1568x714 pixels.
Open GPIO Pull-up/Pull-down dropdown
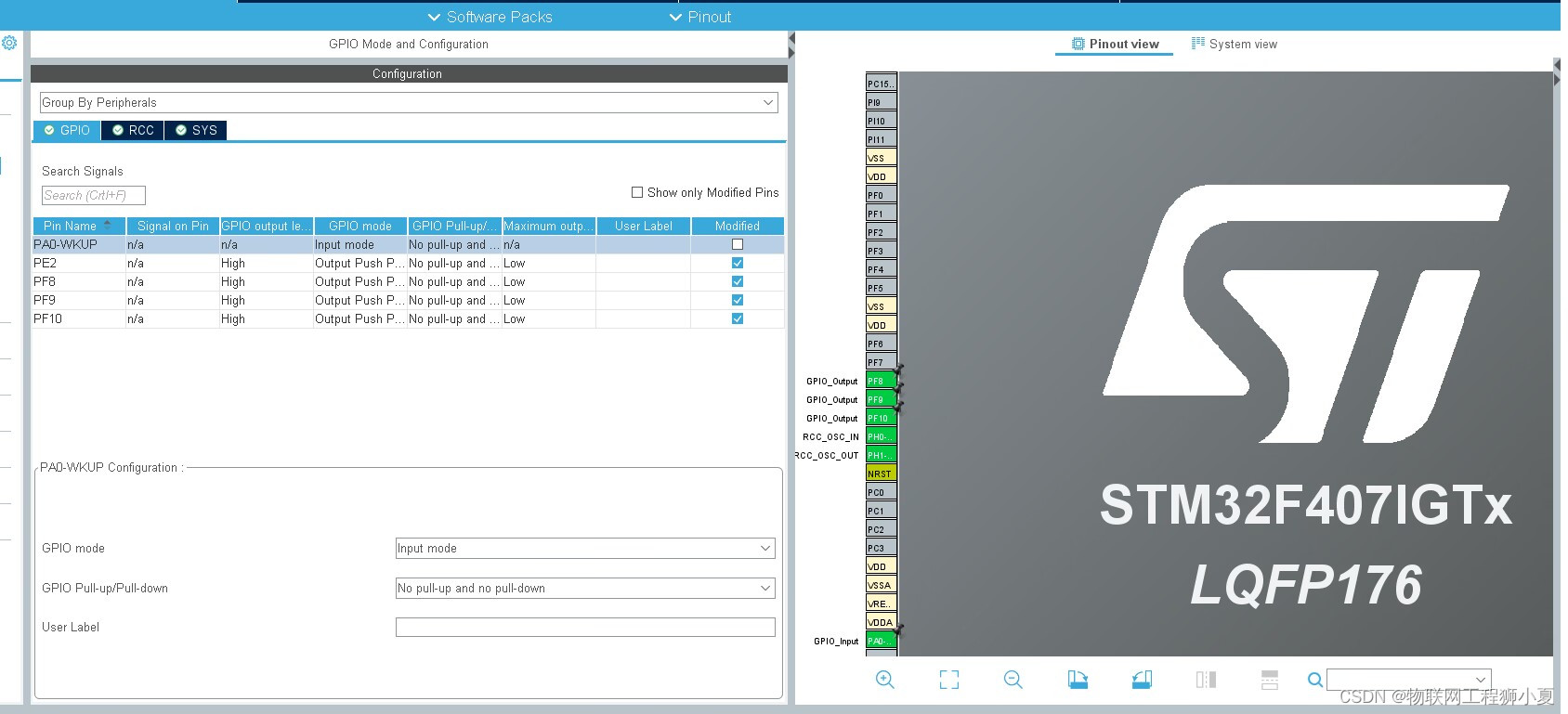tap(585, 588)
